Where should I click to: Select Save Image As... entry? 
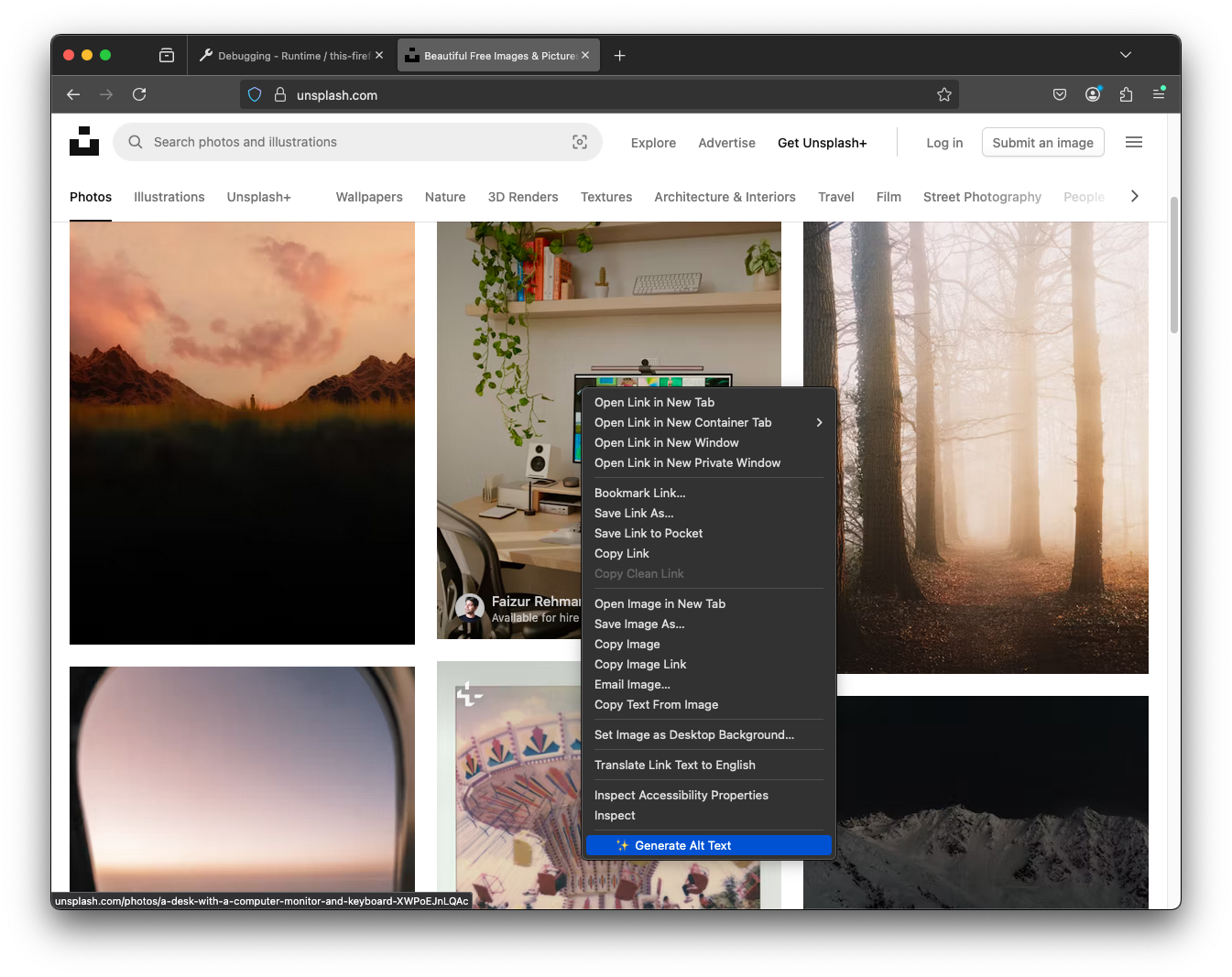[709, 624]
